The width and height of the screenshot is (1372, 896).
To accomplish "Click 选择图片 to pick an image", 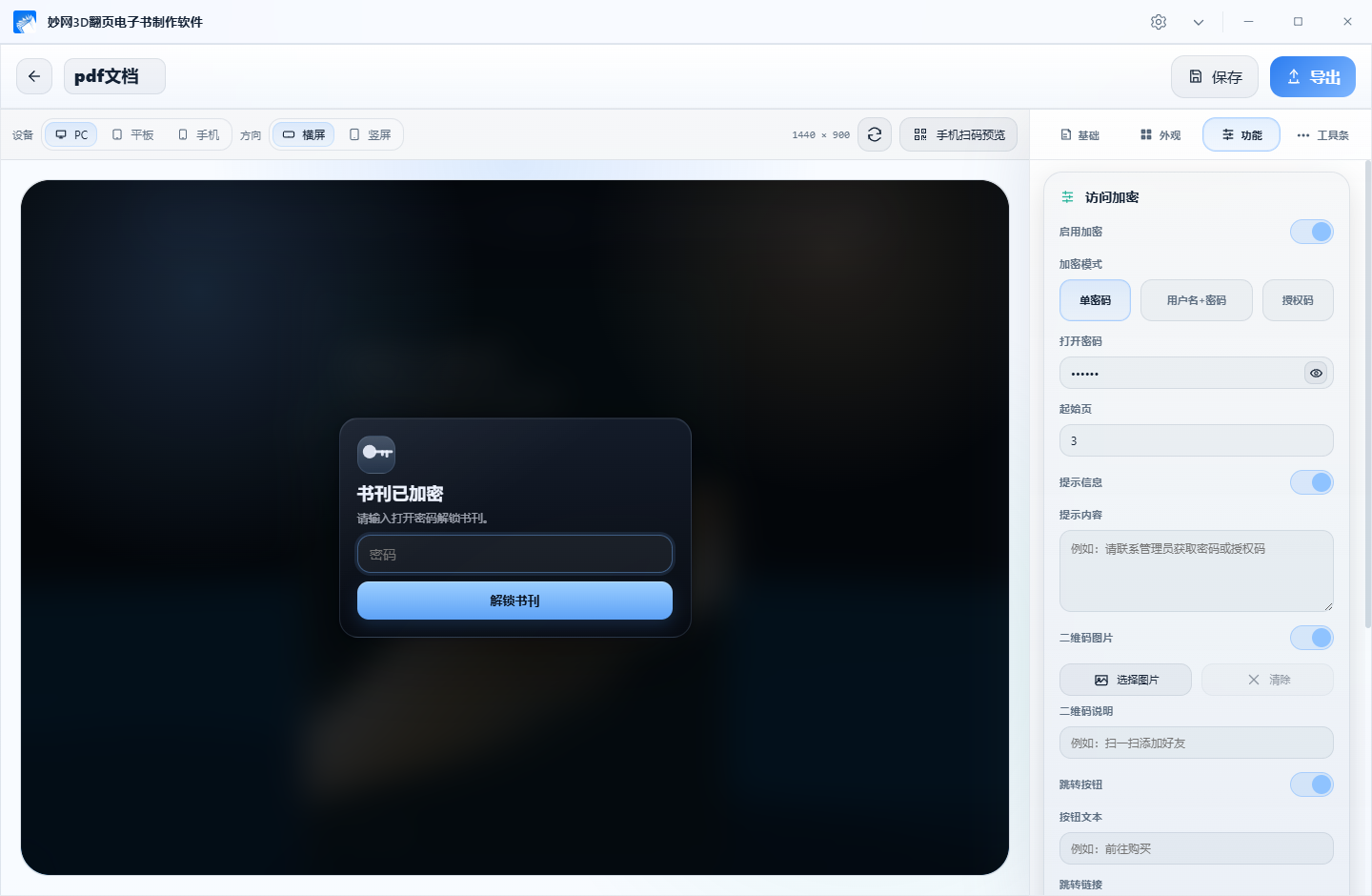I will (1125, 680).
